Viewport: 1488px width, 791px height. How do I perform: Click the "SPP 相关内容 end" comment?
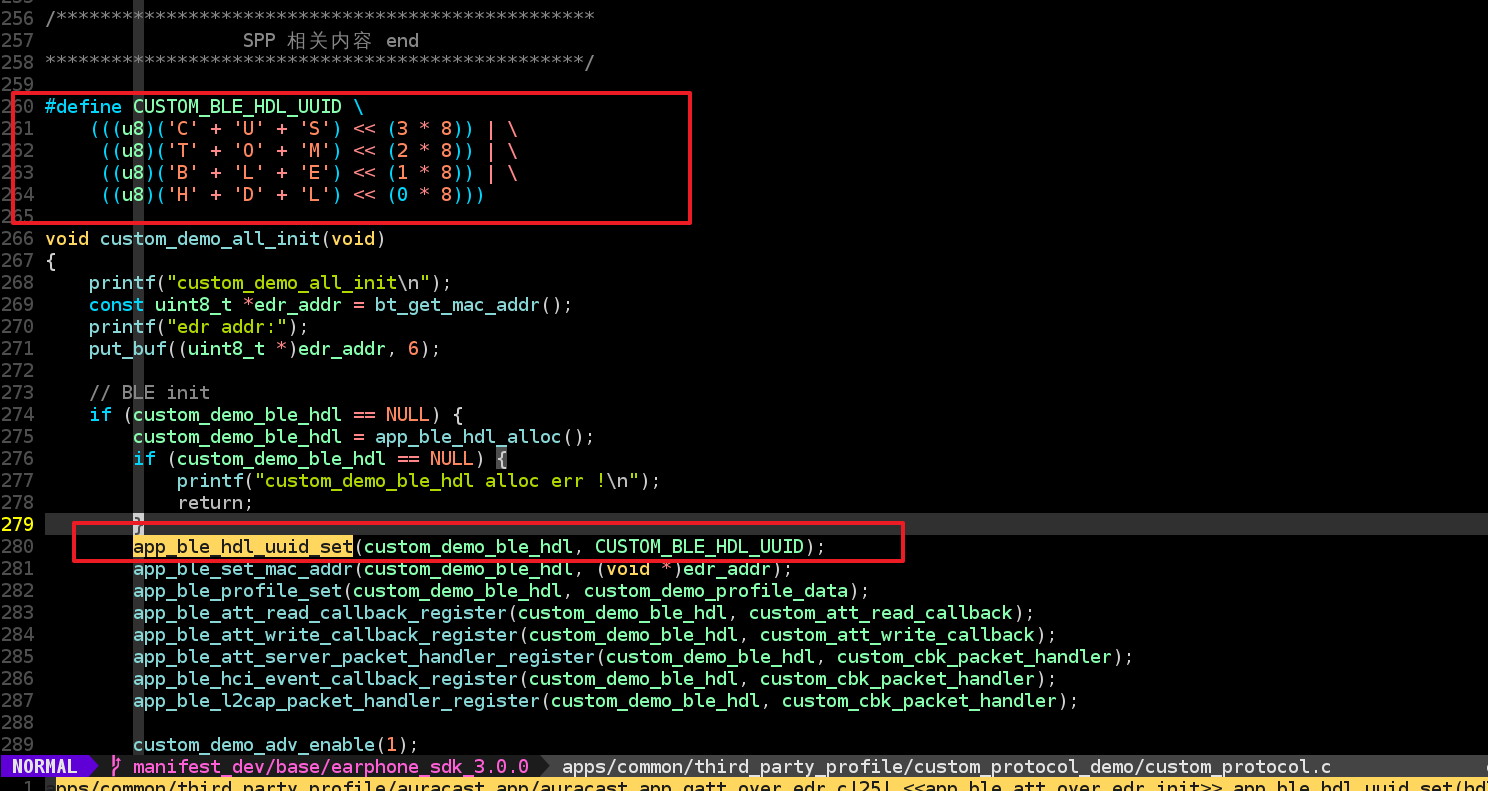[x=331, y=41]
